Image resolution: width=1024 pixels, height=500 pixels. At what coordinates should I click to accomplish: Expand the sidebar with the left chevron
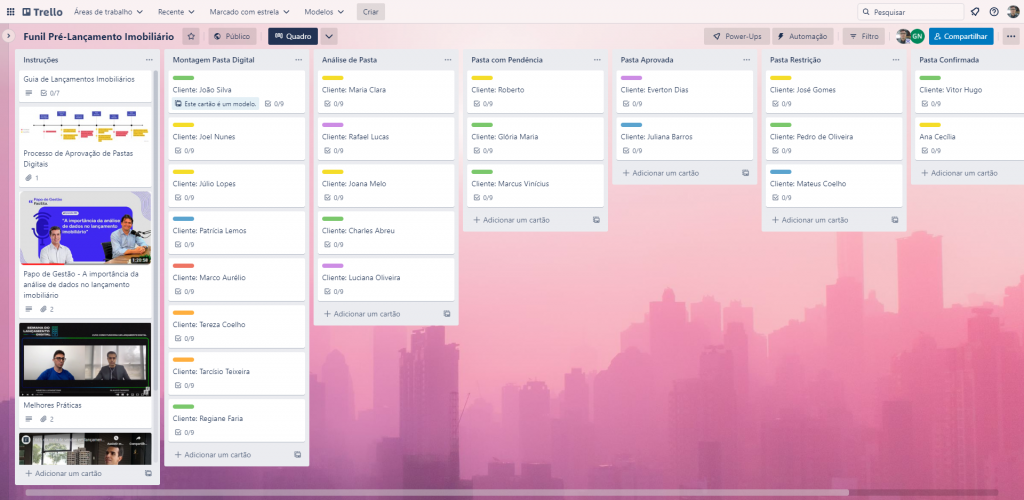(8, 36)
